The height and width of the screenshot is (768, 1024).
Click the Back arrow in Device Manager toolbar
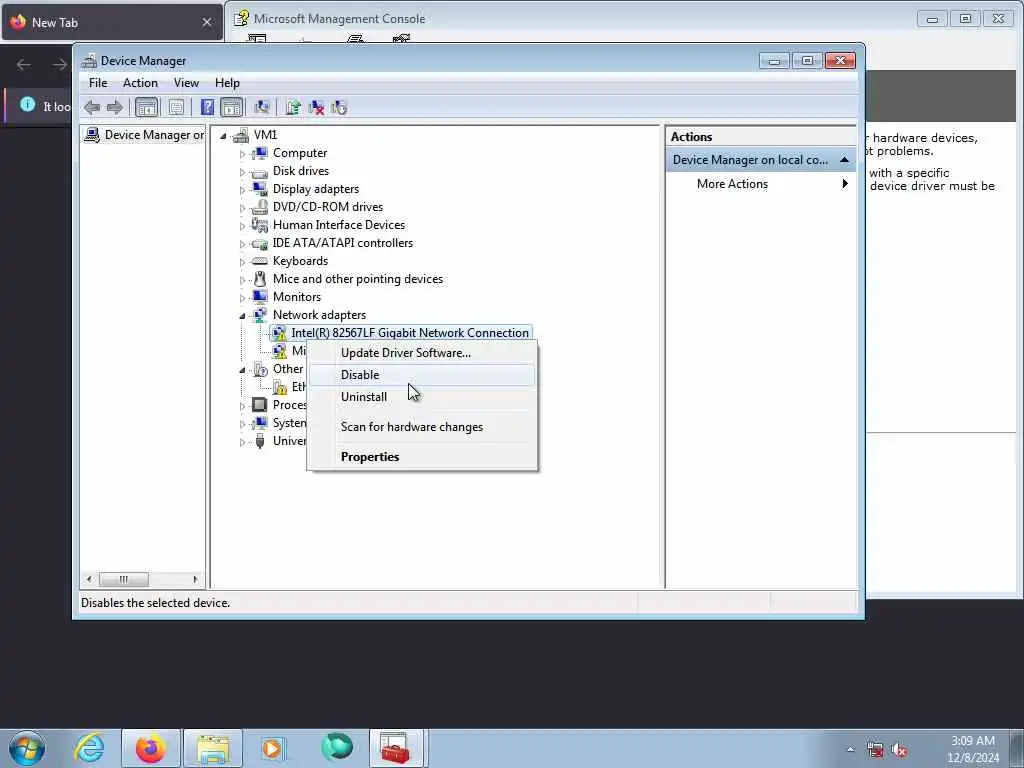92,107
